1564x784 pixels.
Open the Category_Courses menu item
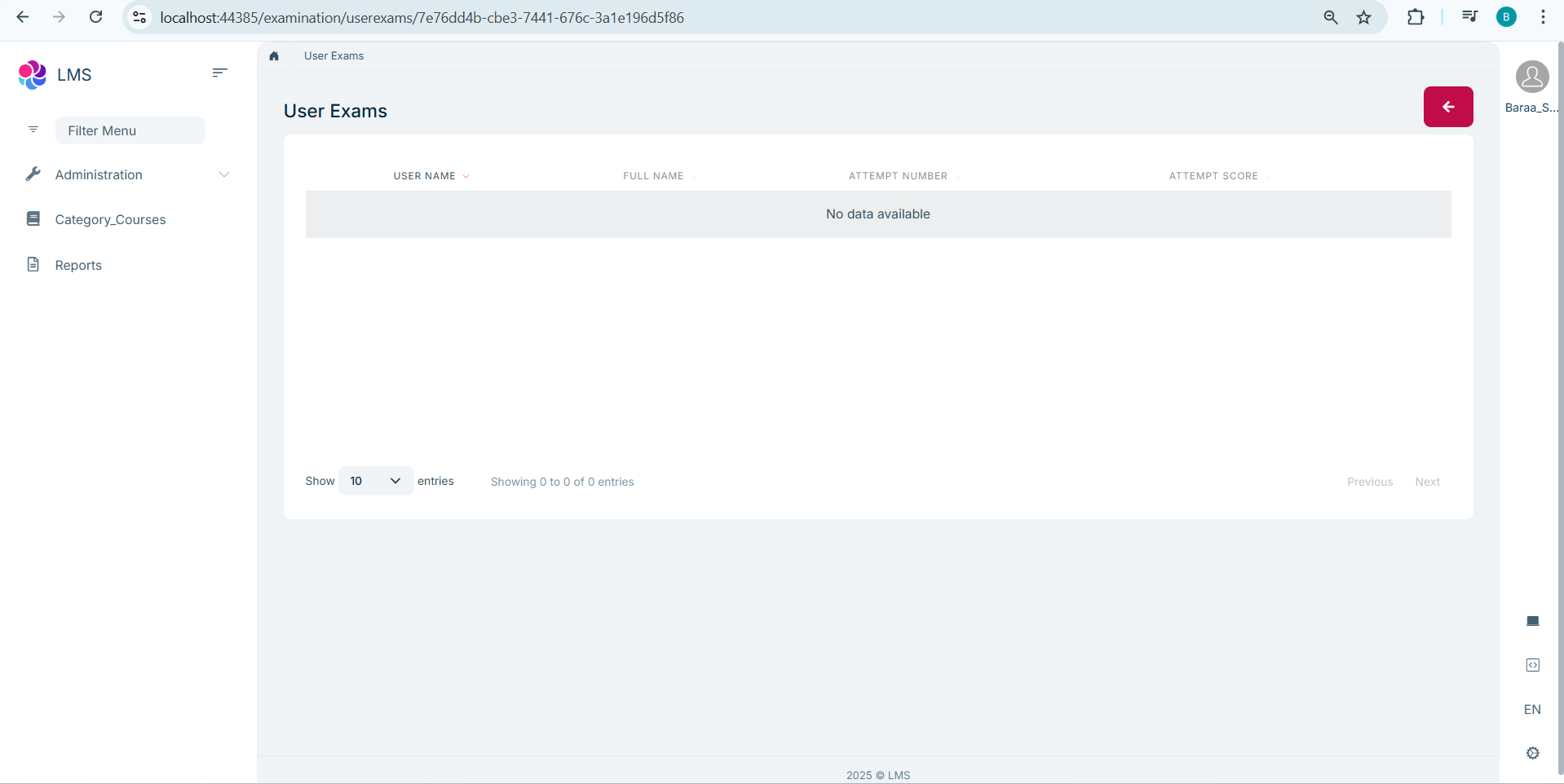click(x=110, y=220)
